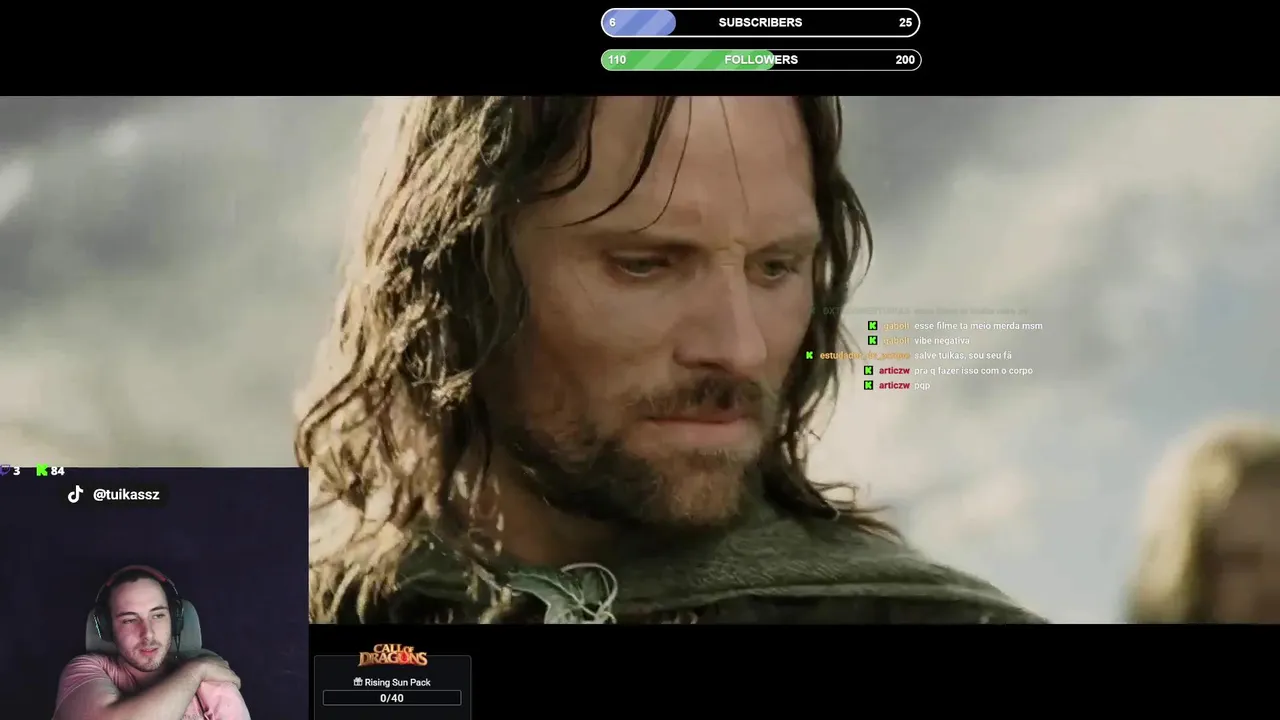Viewport: 1280px width, 720px height.
Task: Click the main movie video frame
Action: [640, 360]
